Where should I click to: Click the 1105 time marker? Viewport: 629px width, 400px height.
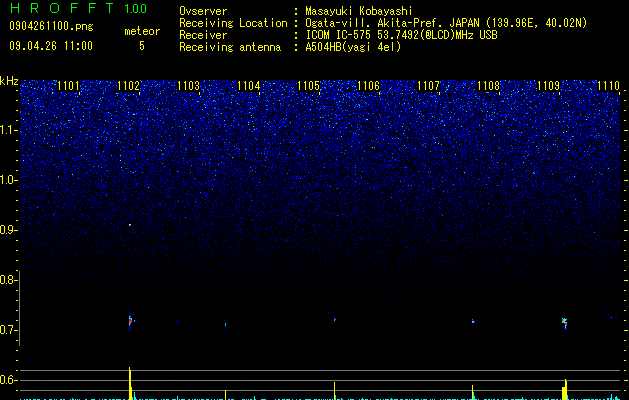point(308,86)
